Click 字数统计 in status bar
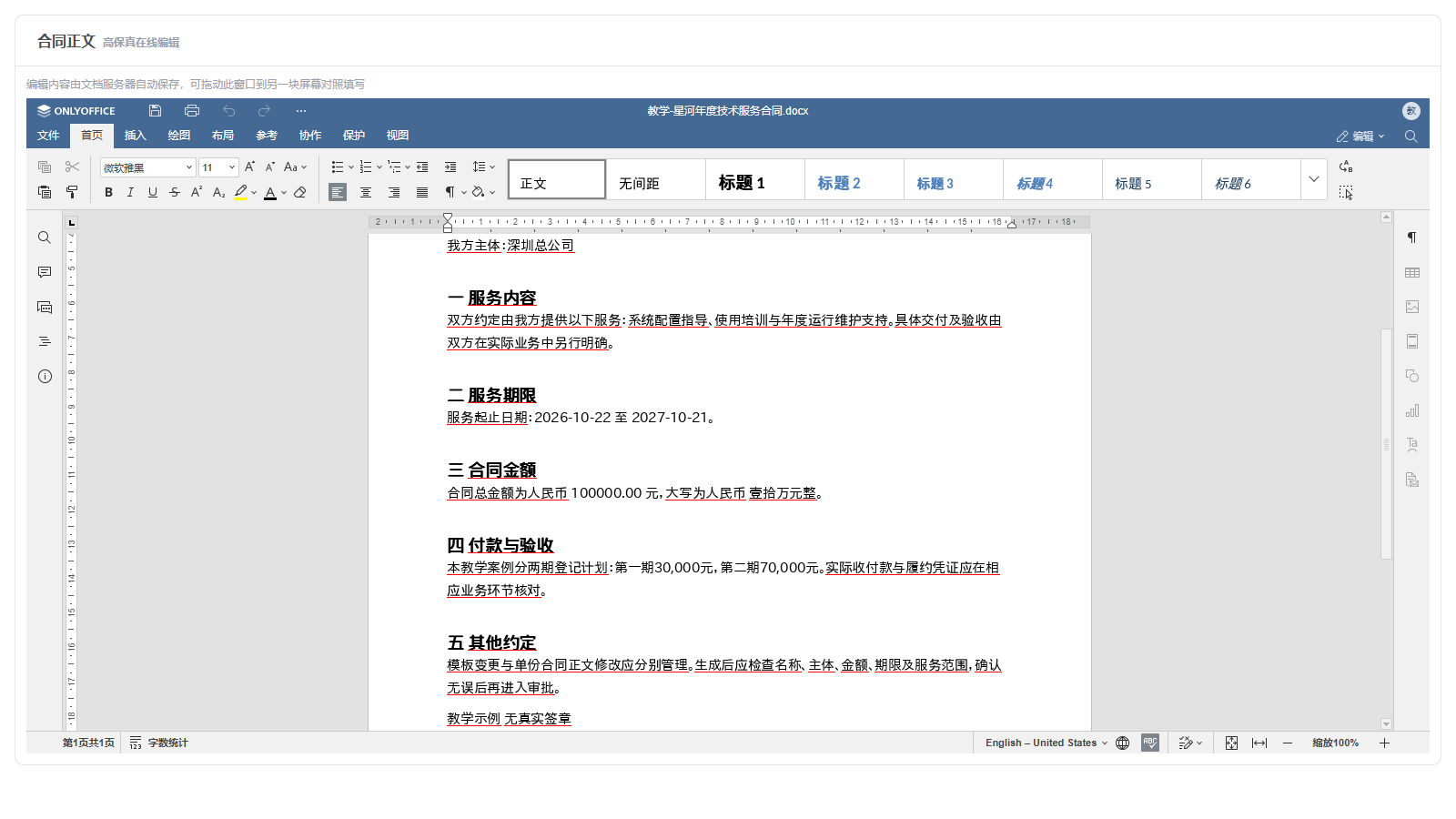This screenshot has height=819, width=1456. click(x=159, y=743)
